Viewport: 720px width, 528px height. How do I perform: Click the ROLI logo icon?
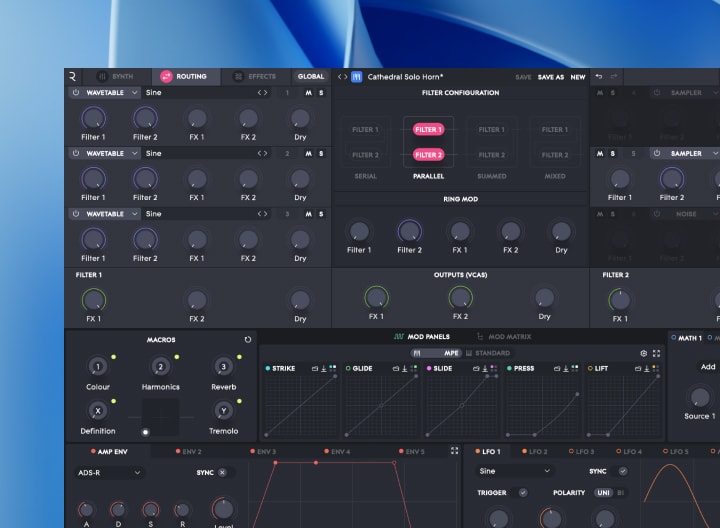click(73, 77)
